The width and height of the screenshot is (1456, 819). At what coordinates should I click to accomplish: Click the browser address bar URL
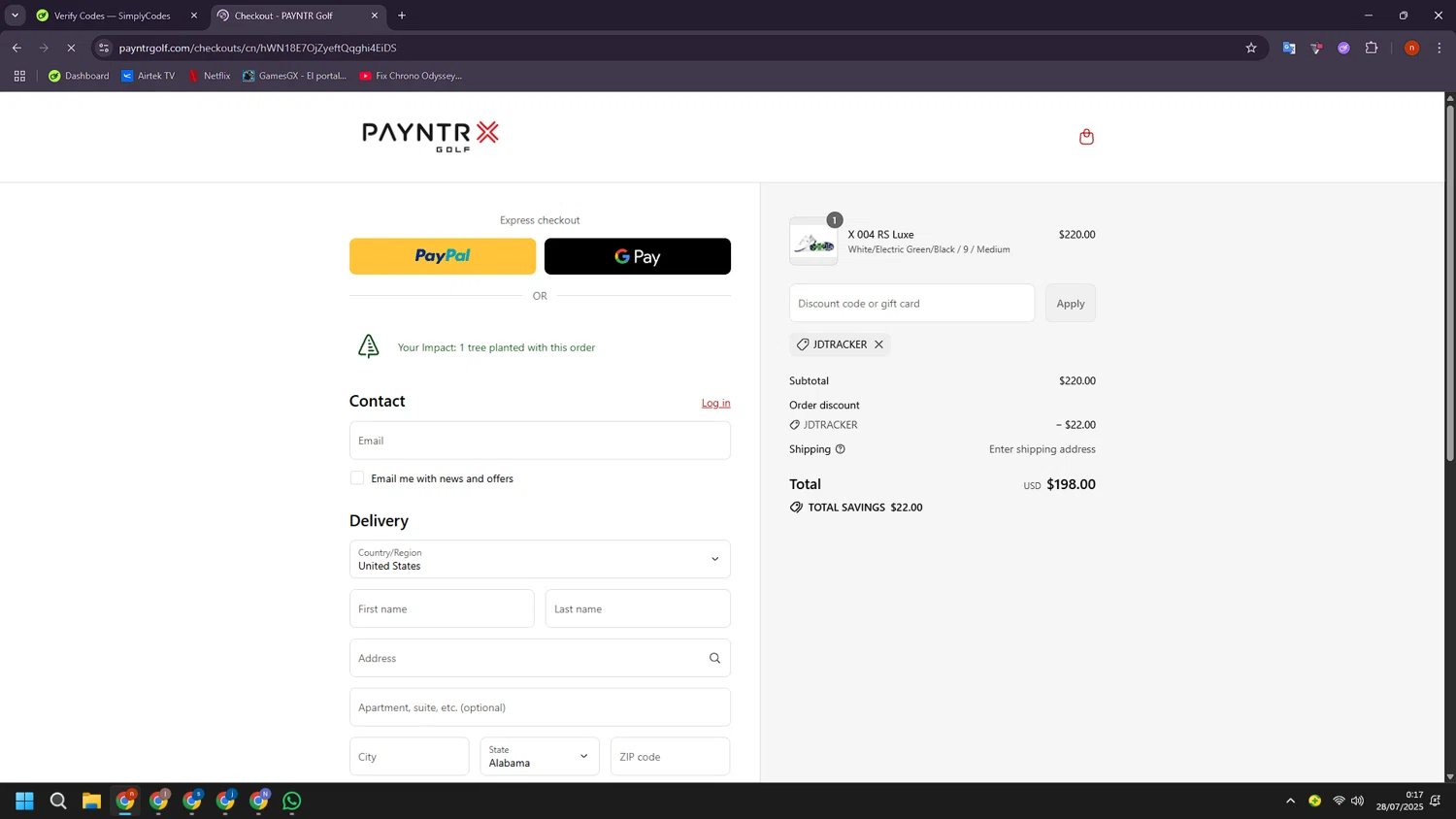tap(257, 48)
